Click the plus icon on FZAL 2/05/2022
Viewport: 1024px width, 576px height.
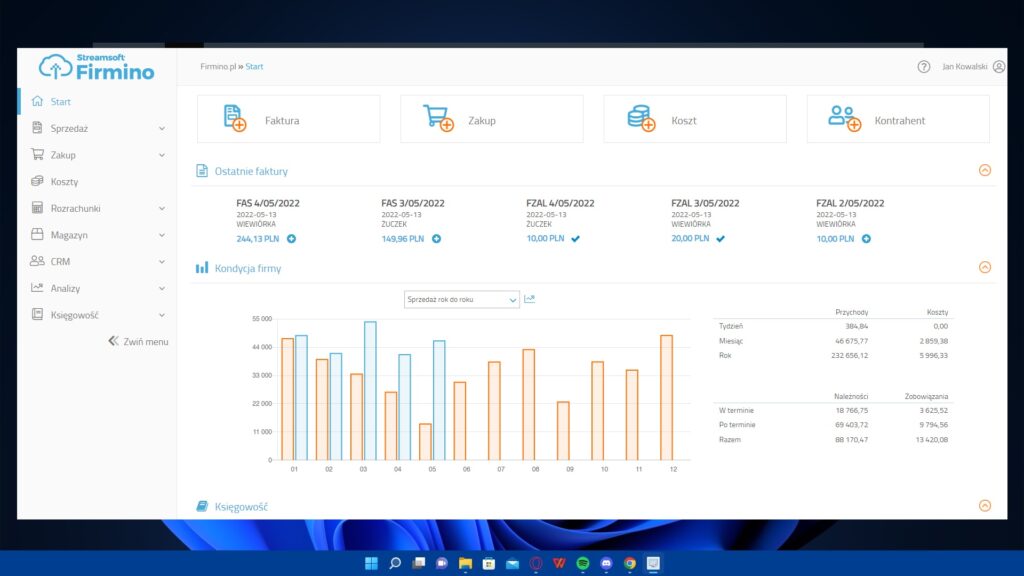pyautogui.click(x=866, y=239)
